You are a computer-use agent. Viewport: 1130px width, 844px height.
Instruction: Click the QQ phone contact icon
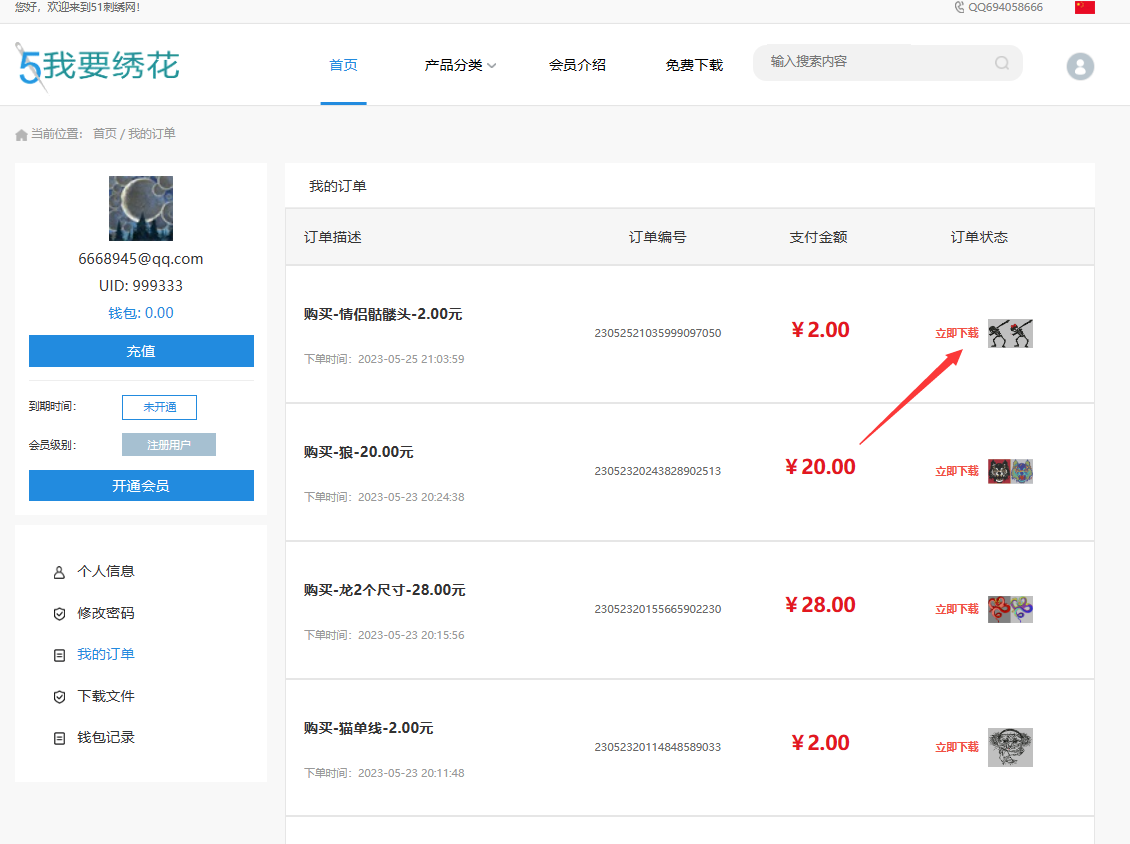959,7
